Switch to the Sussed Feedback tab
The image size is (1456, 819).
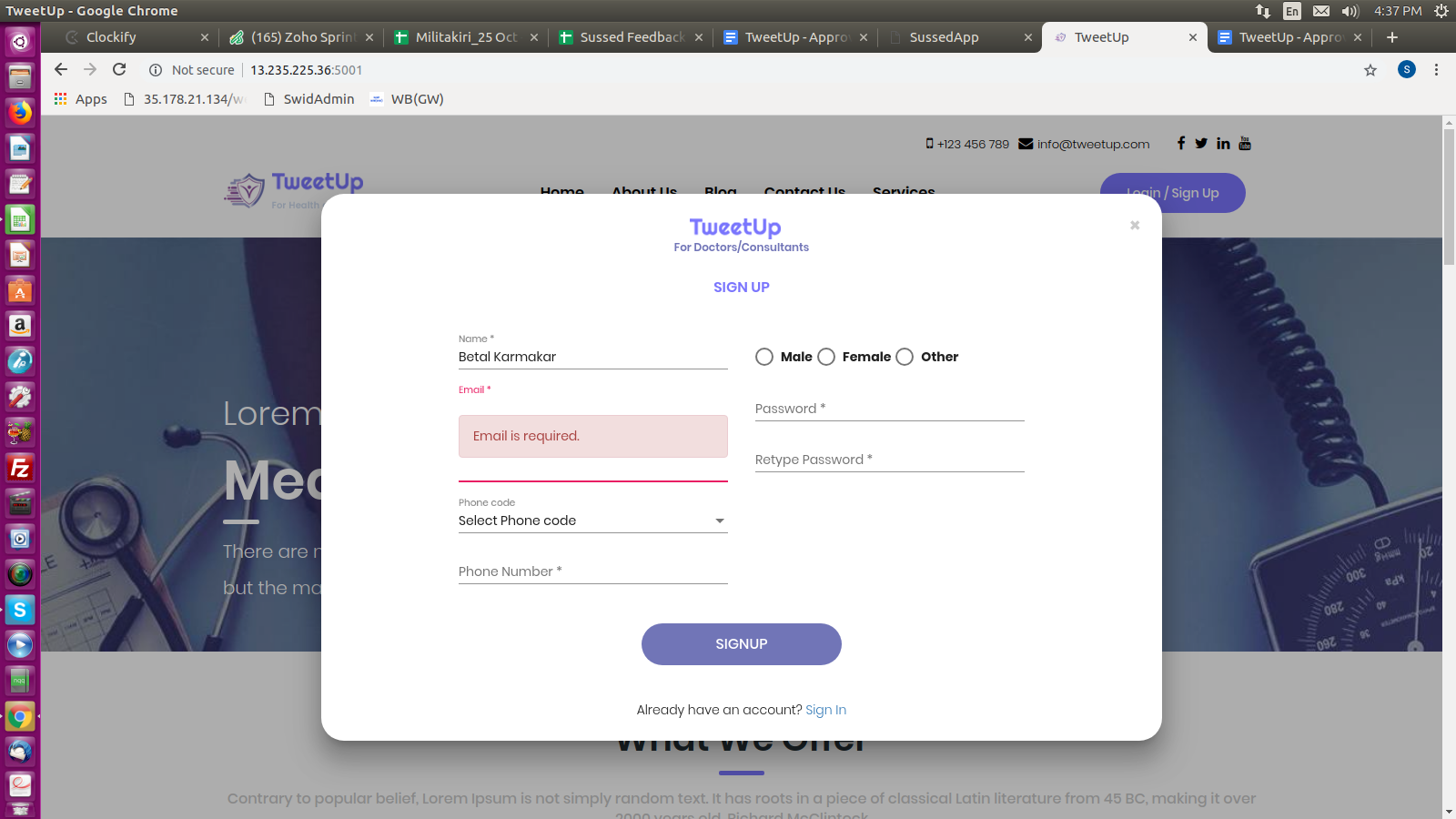(x=630, y=37)
